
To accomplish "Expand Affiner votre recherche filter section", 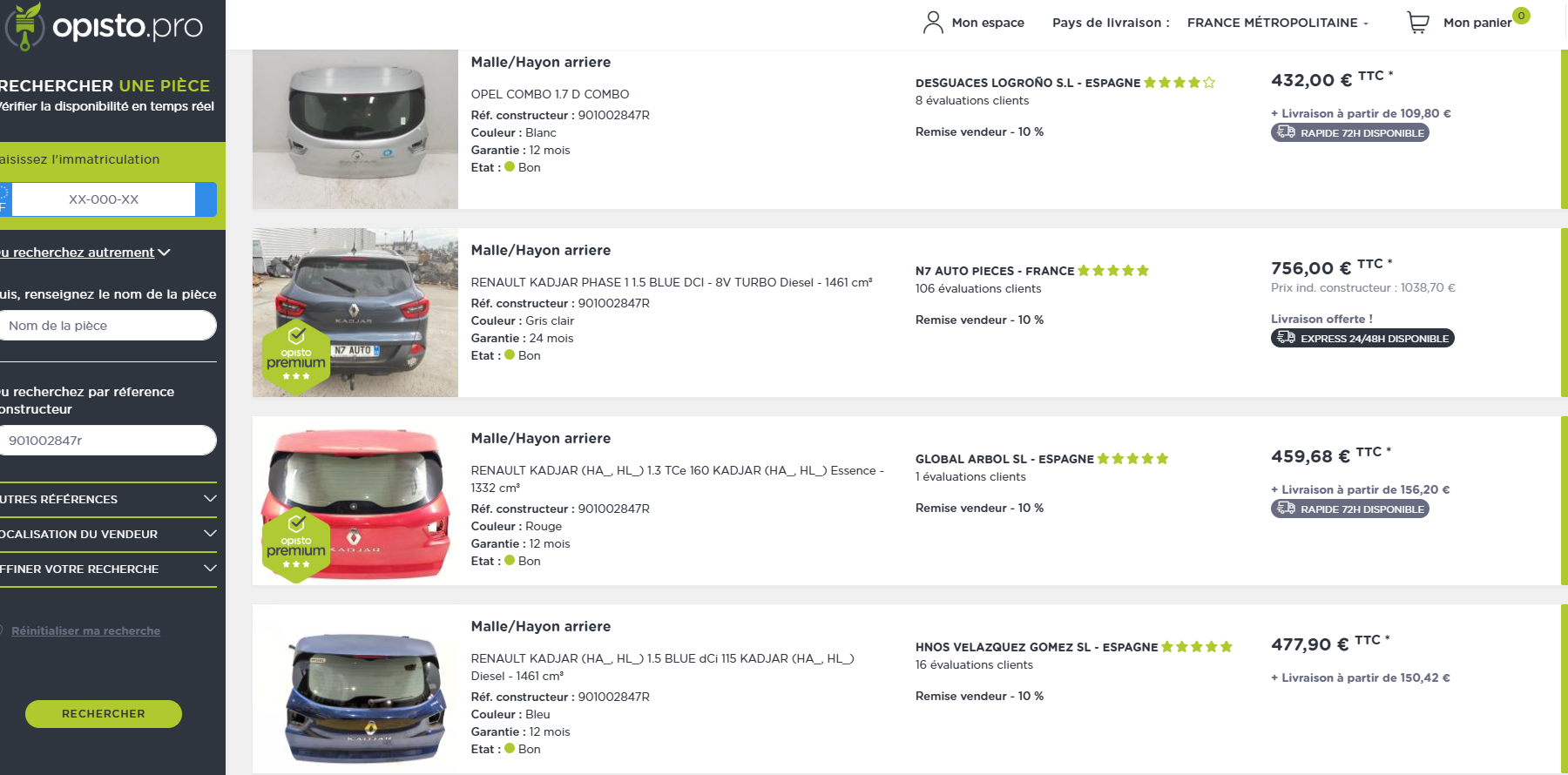I will (108, 569).
